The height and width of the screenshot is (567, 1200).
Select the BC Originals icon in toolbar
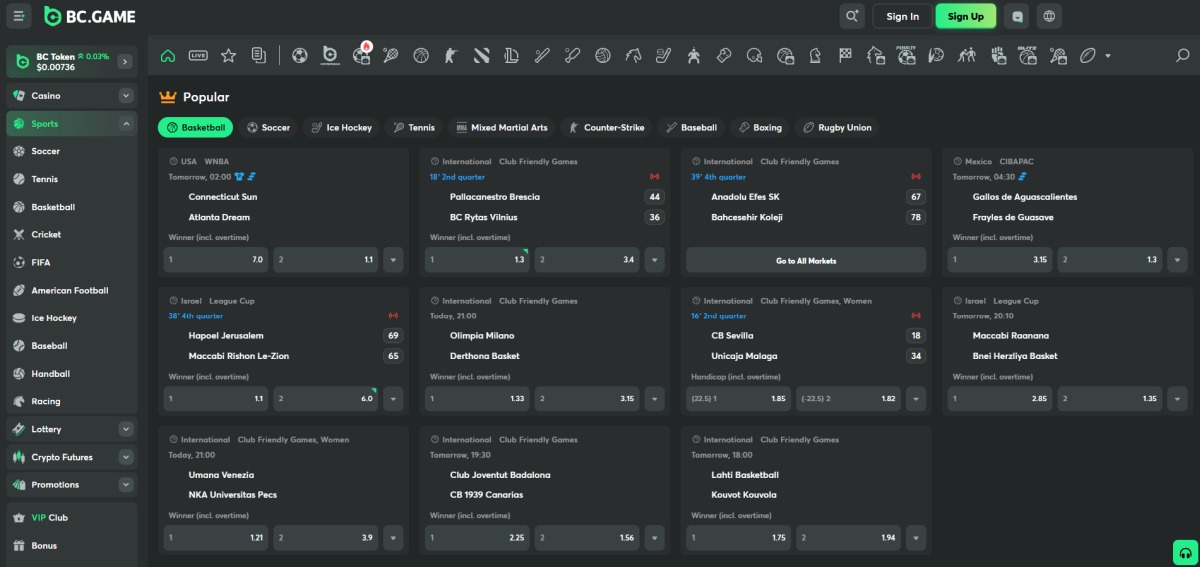coord(330,55)
